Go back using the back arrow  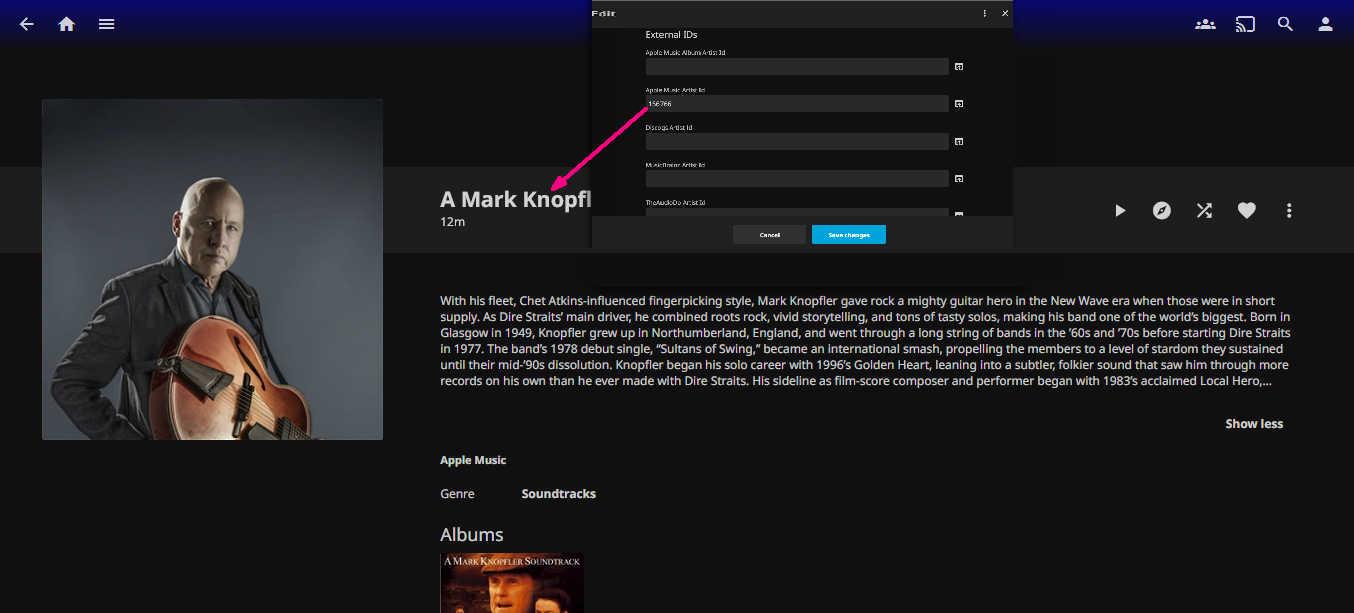tap(27, 24)
